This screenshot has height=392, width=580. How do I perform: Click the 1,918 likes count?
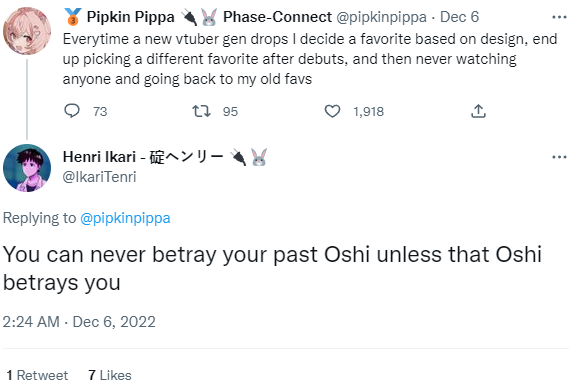[368, 111]
